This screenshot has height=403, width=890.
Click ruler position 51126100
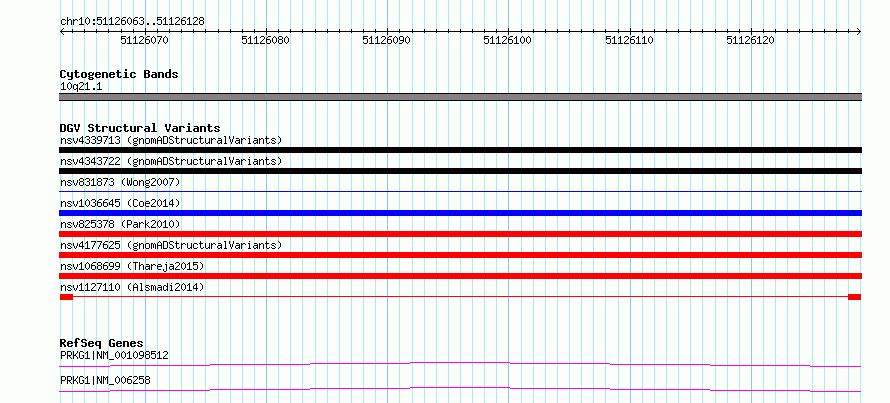(x=507, y=41)
